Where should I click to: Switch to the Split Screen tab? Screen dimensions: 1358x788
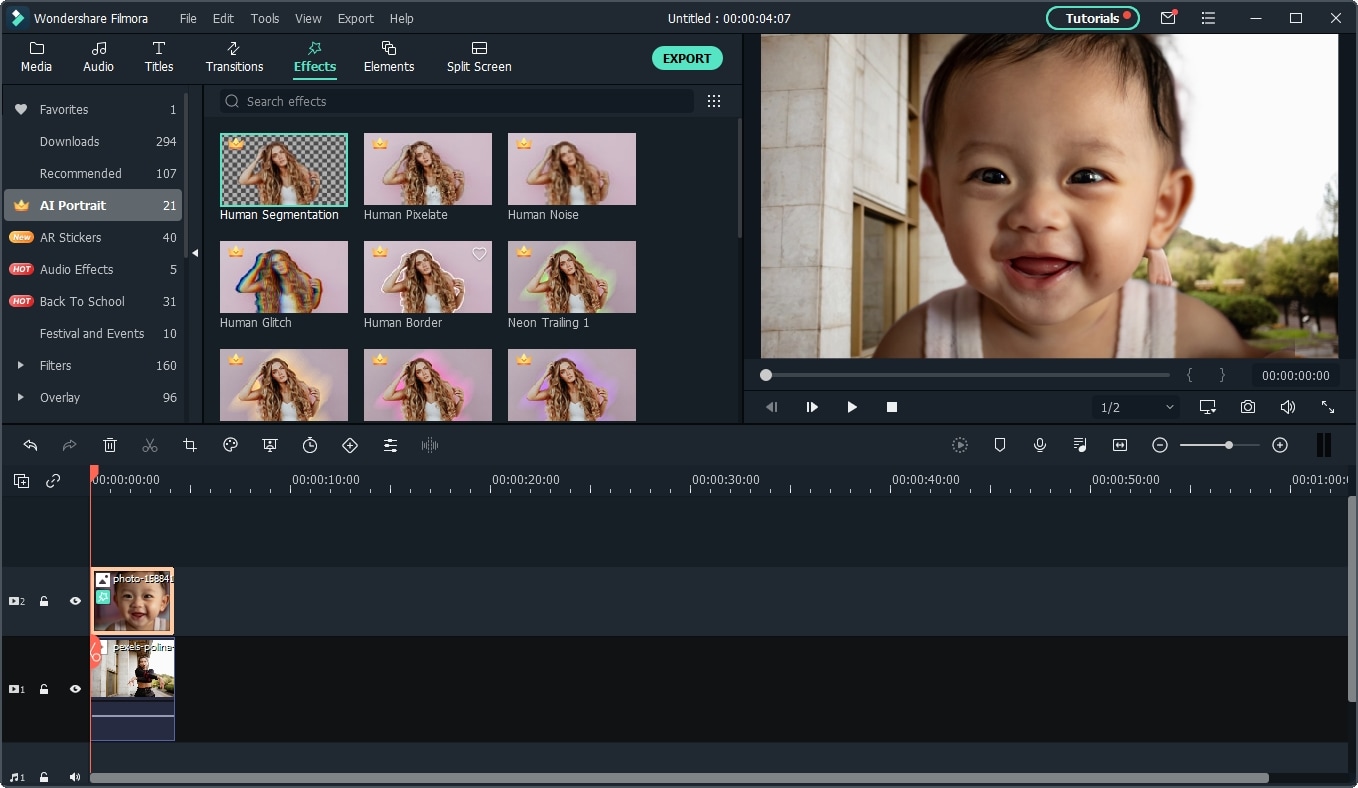(479, 57)
